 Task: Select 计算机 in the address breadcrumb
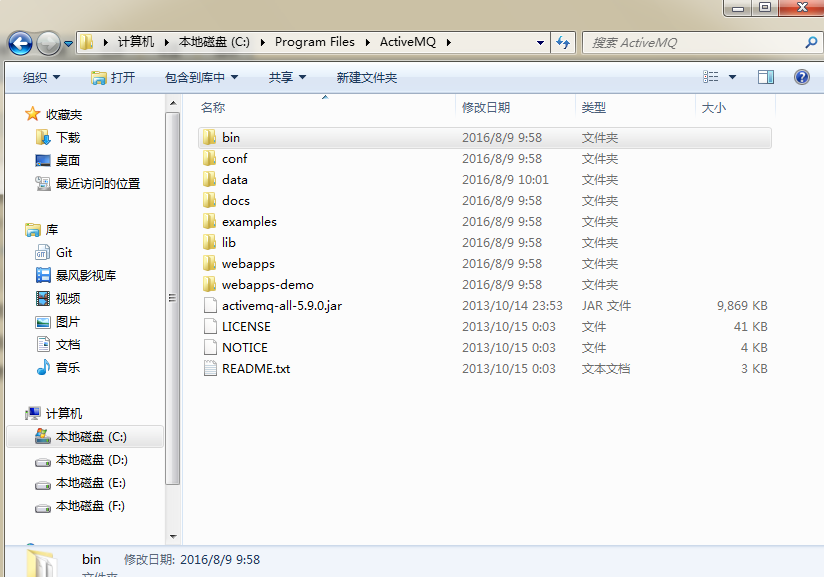click(136, 42)
